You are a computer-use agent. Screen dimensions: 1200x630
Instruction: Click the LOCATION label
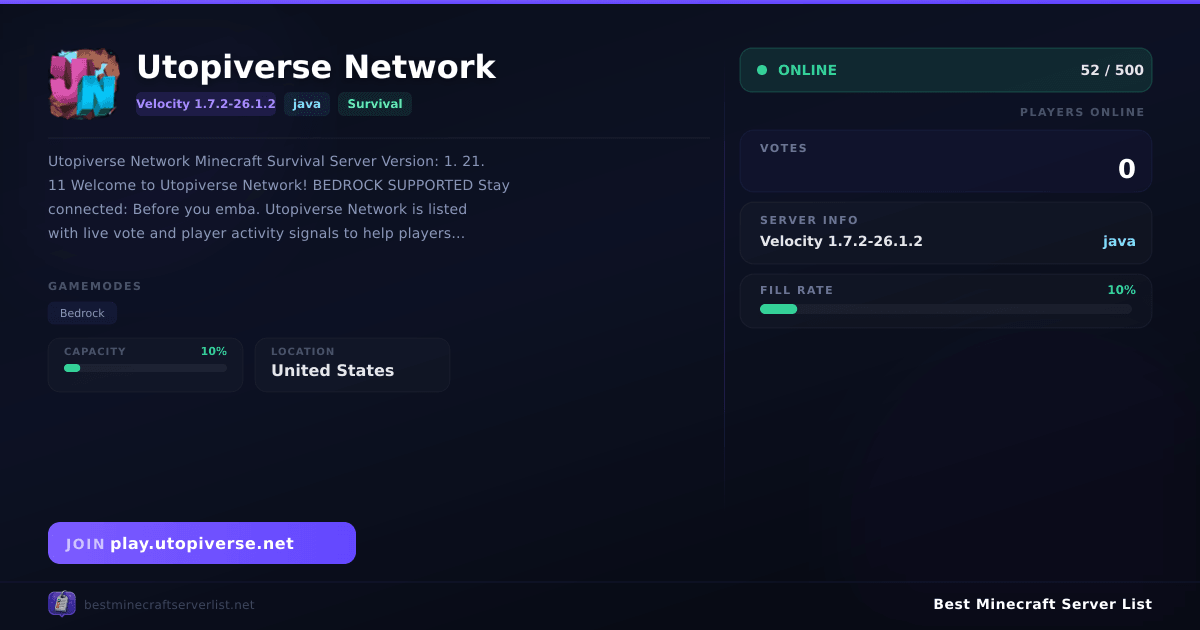[303, 351]
